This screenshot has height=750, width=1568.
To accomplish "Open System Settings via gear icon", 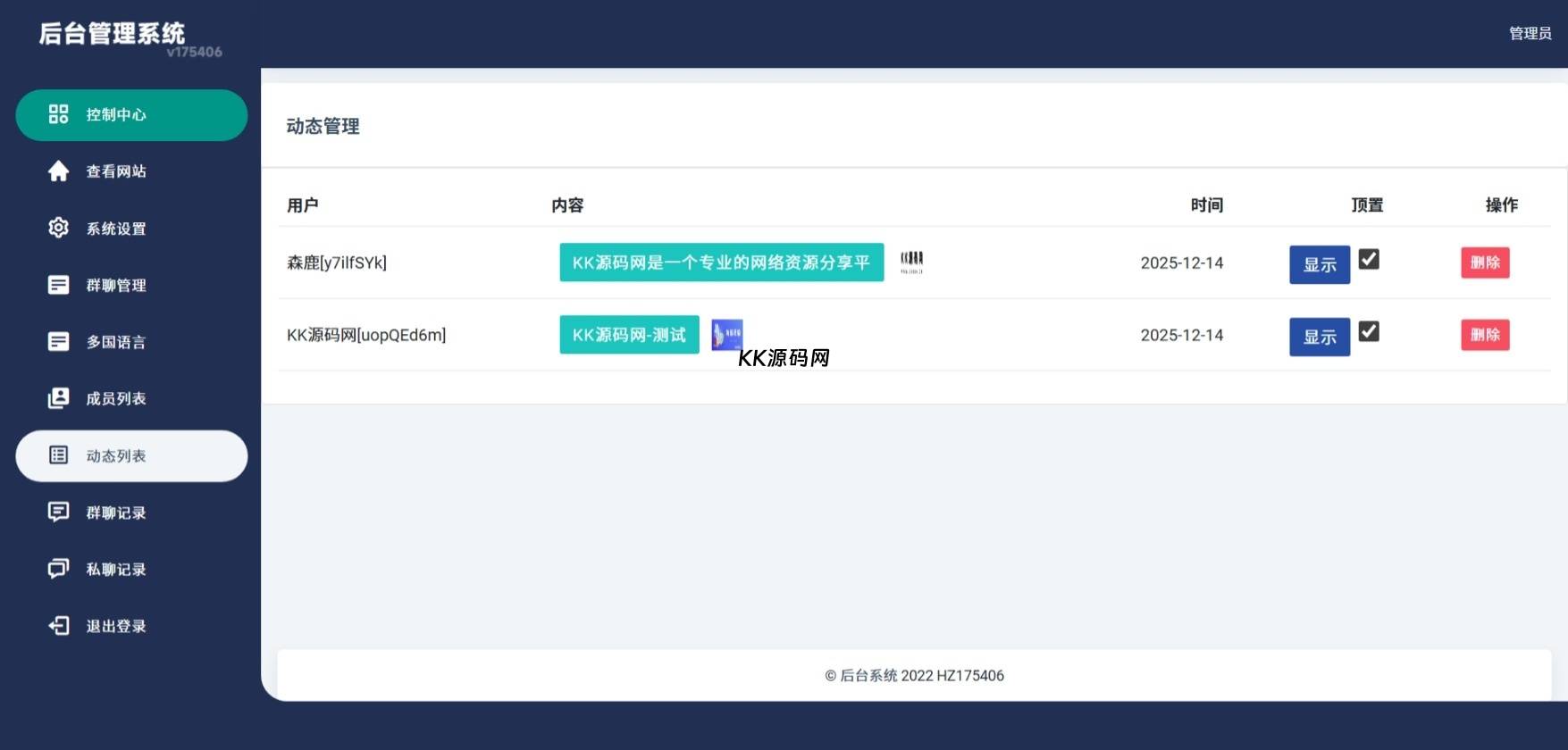I will point(58,228).
